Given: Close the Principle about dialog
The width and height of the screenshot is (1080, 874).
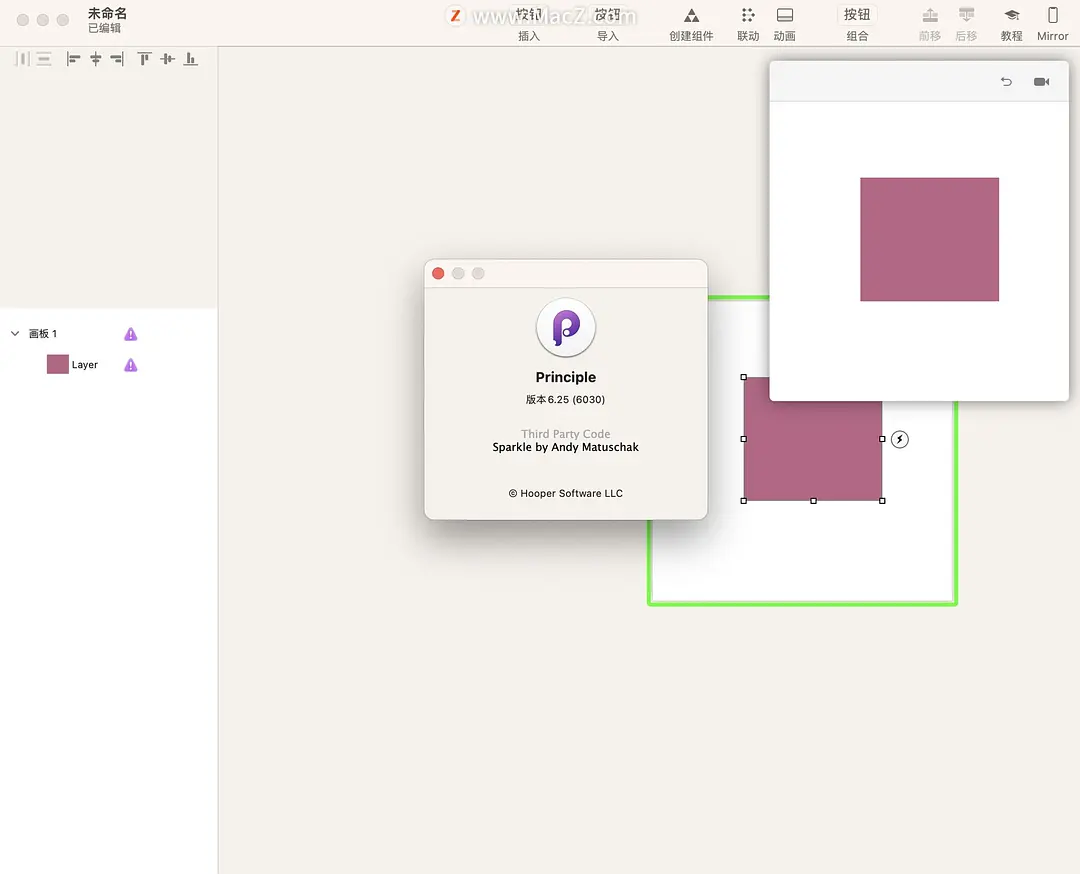Looking at the screenshot, I should coord(438,274).
